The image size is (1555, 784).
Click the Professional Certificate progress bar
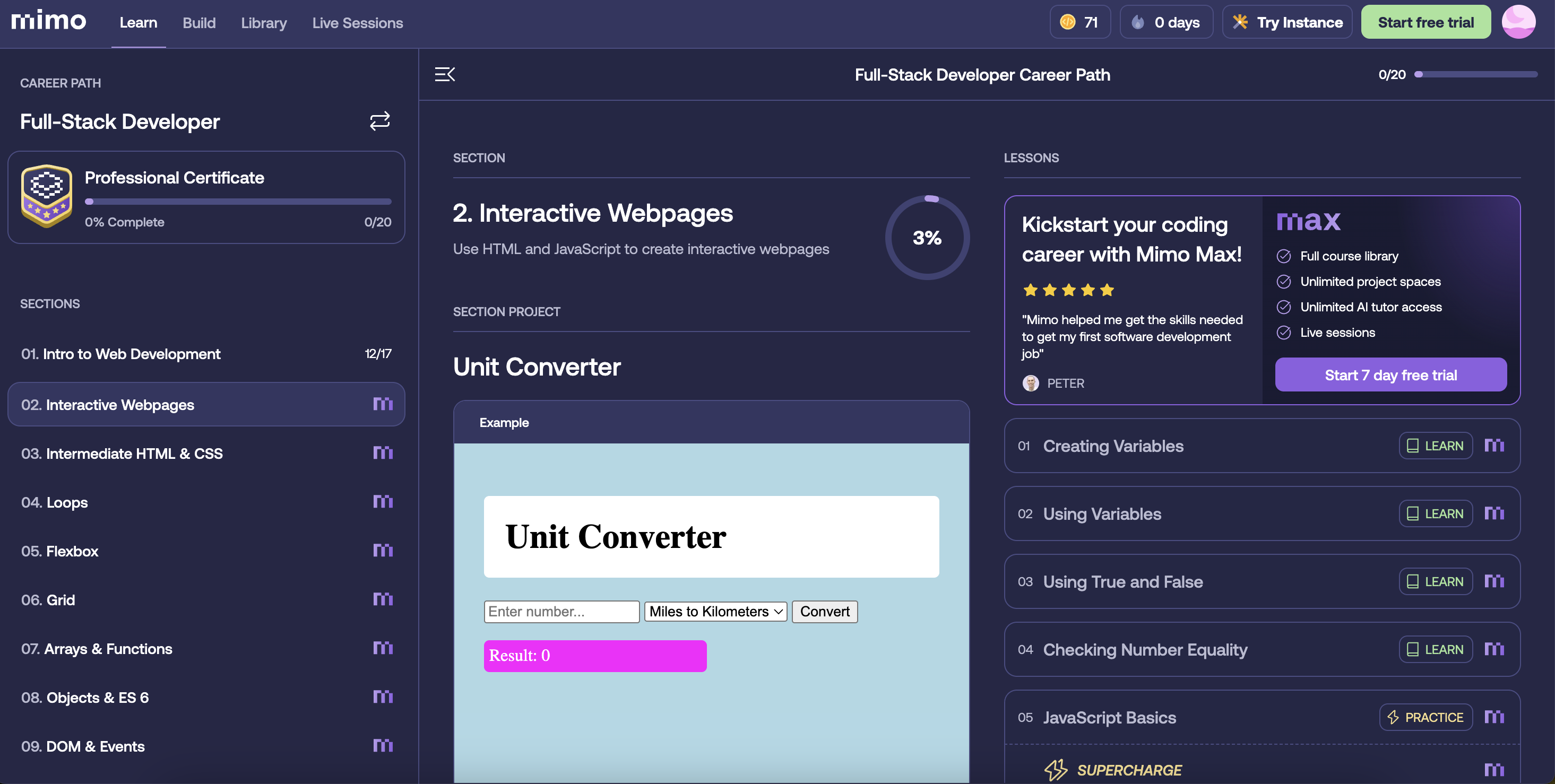tap(238, 202)
